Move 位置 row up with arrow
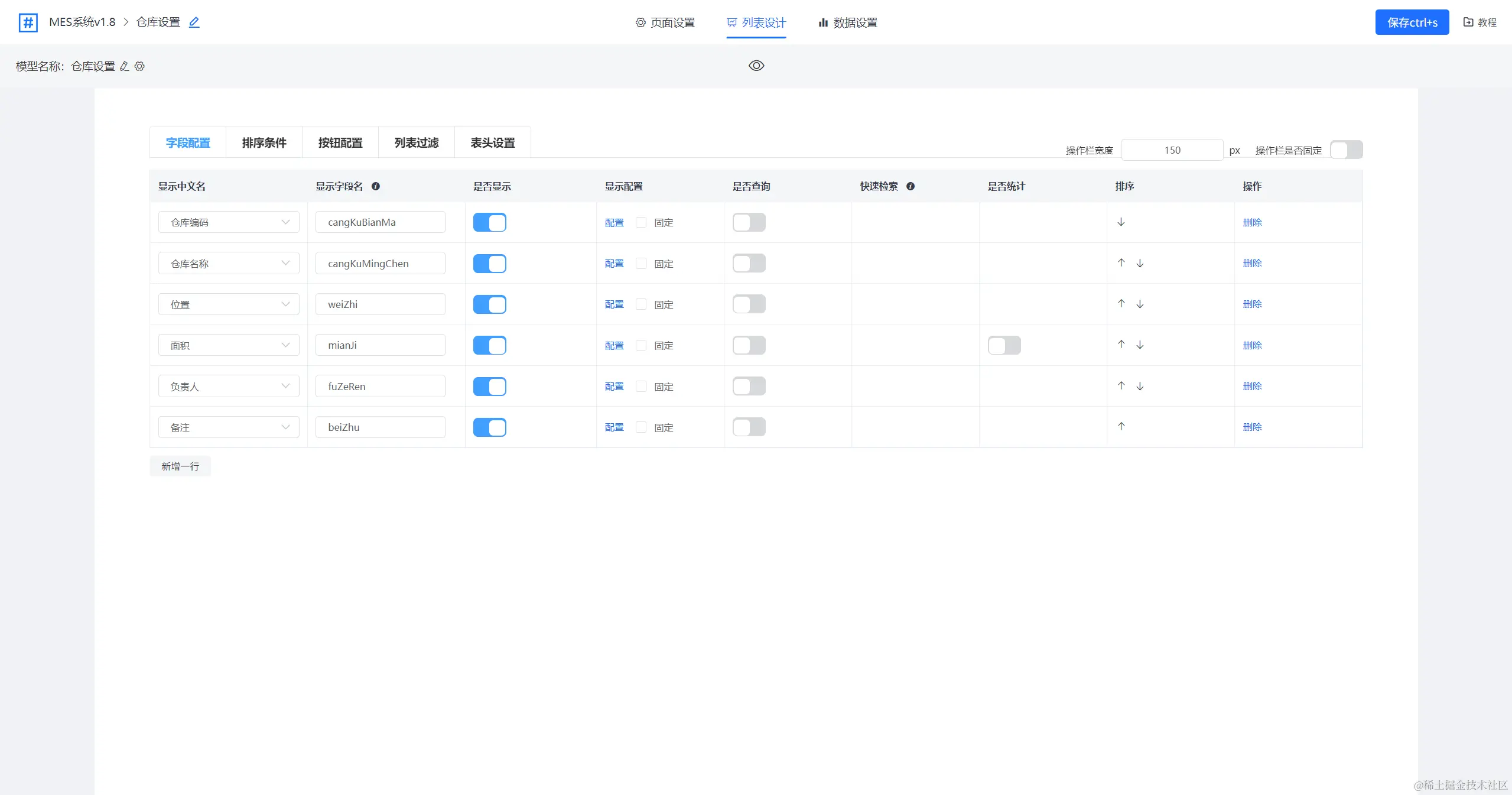This screenshot has height=795, width=1512. point(1121,303)
